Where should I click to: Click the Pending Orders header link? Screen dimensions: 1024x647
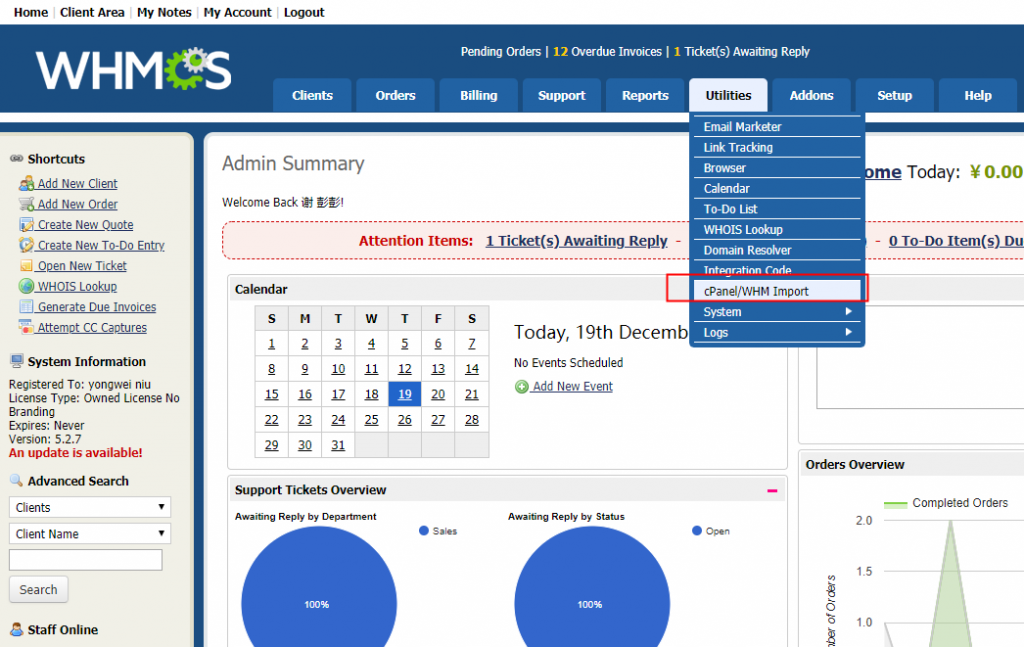(x=501, y=52)
